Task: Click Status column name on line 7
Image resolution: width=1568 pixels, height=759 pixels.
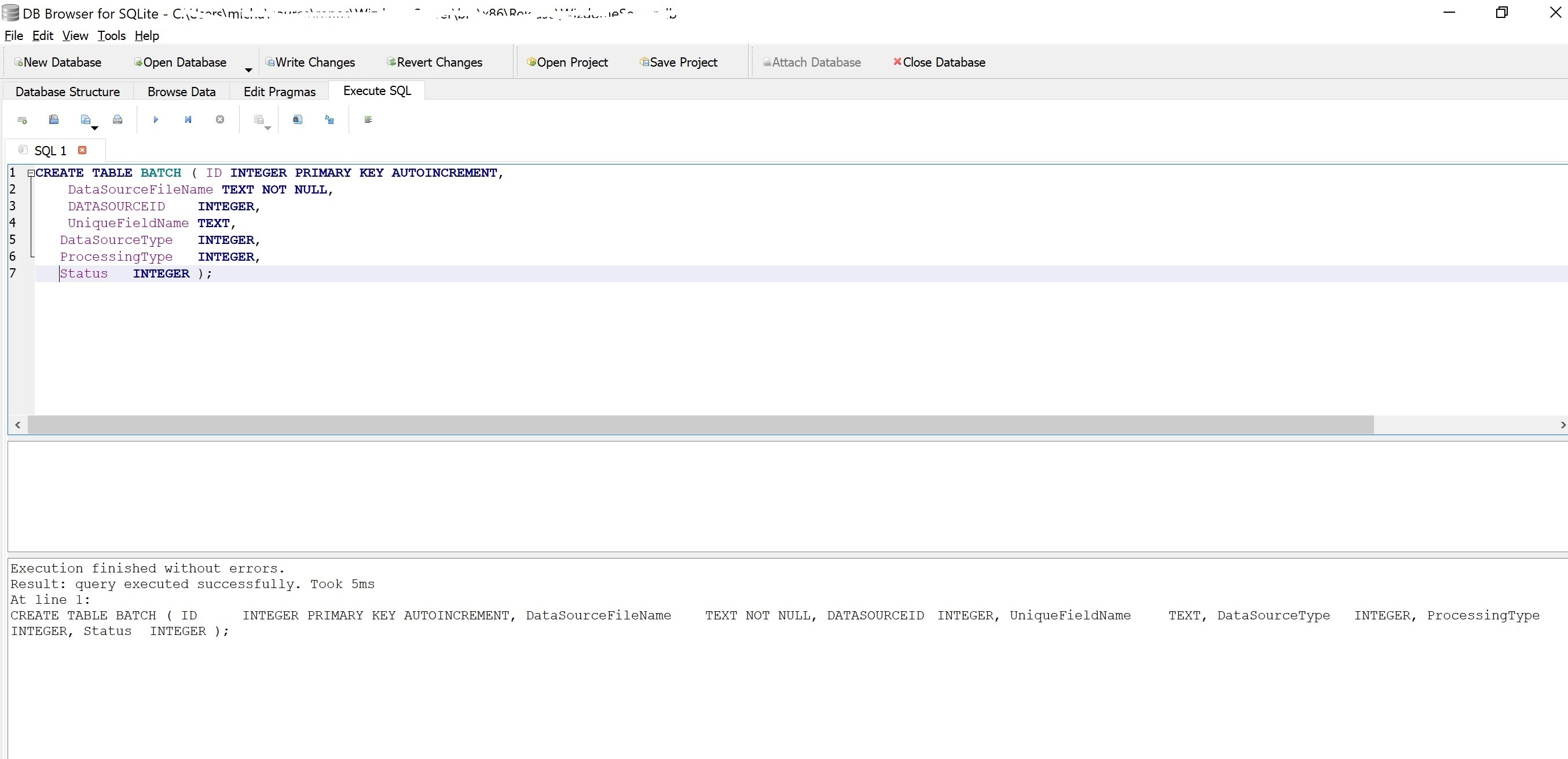Action: point(84,273)
